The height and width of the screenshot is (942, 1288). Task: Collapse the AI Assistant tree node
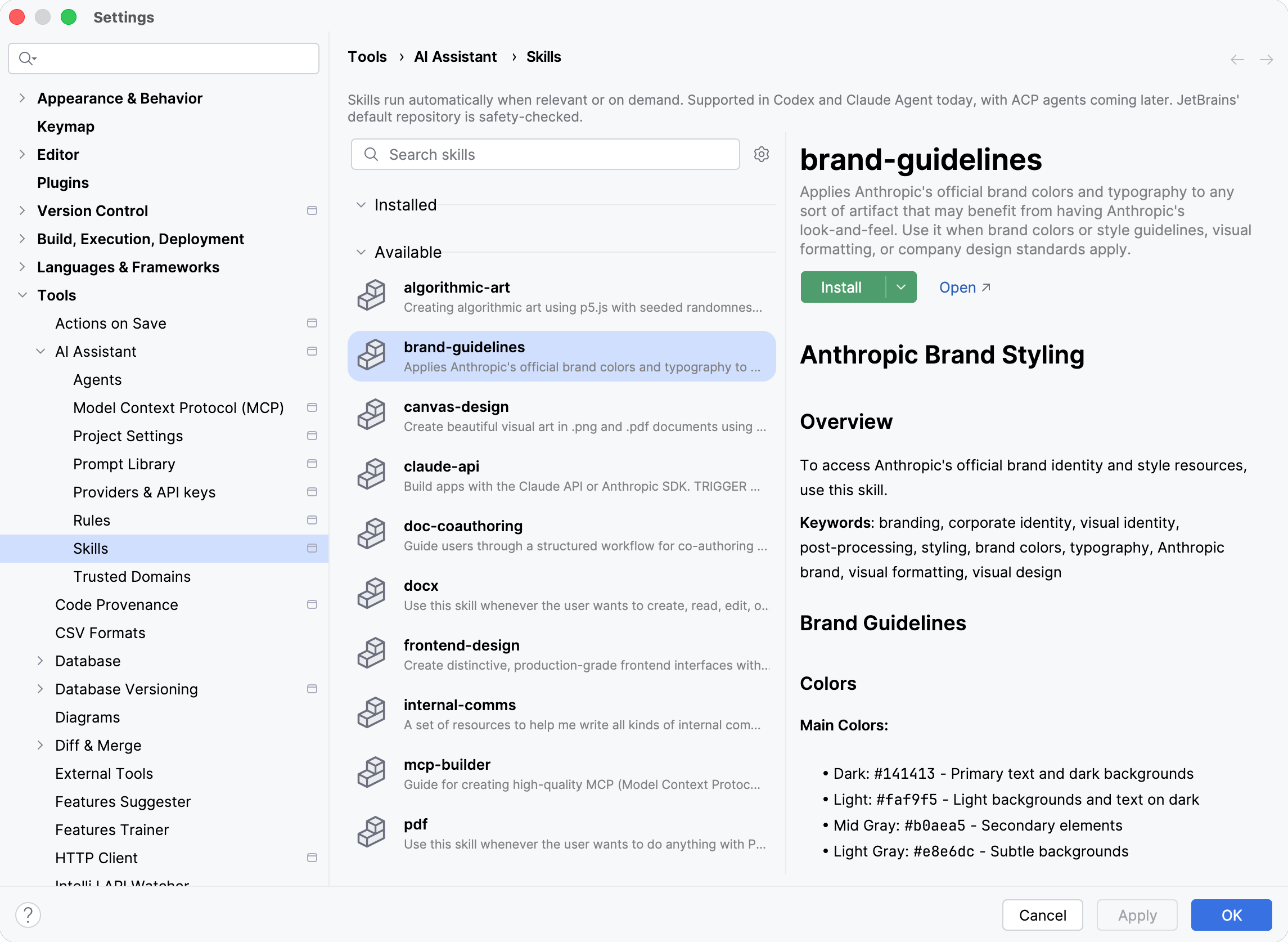coord(40,351)
